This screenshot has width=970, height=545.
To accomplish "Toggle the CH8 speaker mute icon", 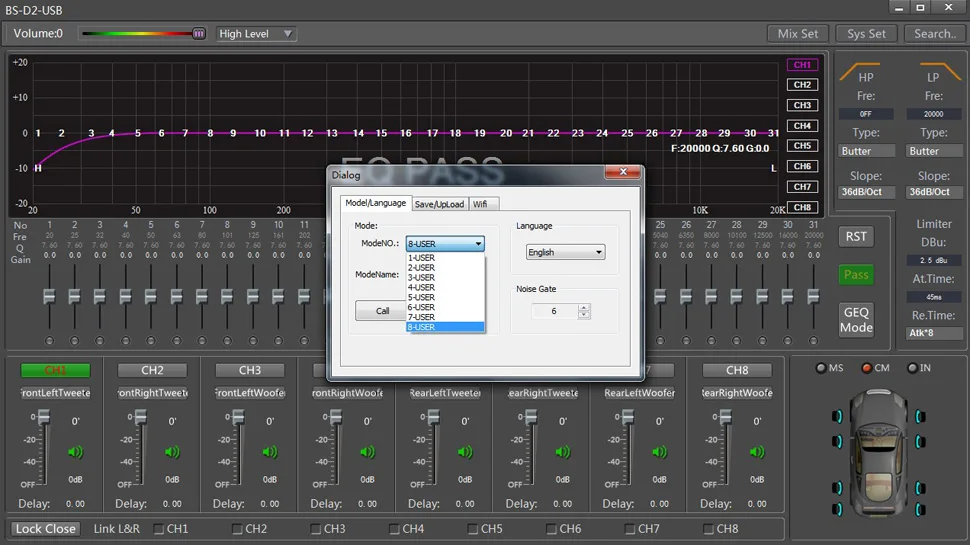I will 758,452.
